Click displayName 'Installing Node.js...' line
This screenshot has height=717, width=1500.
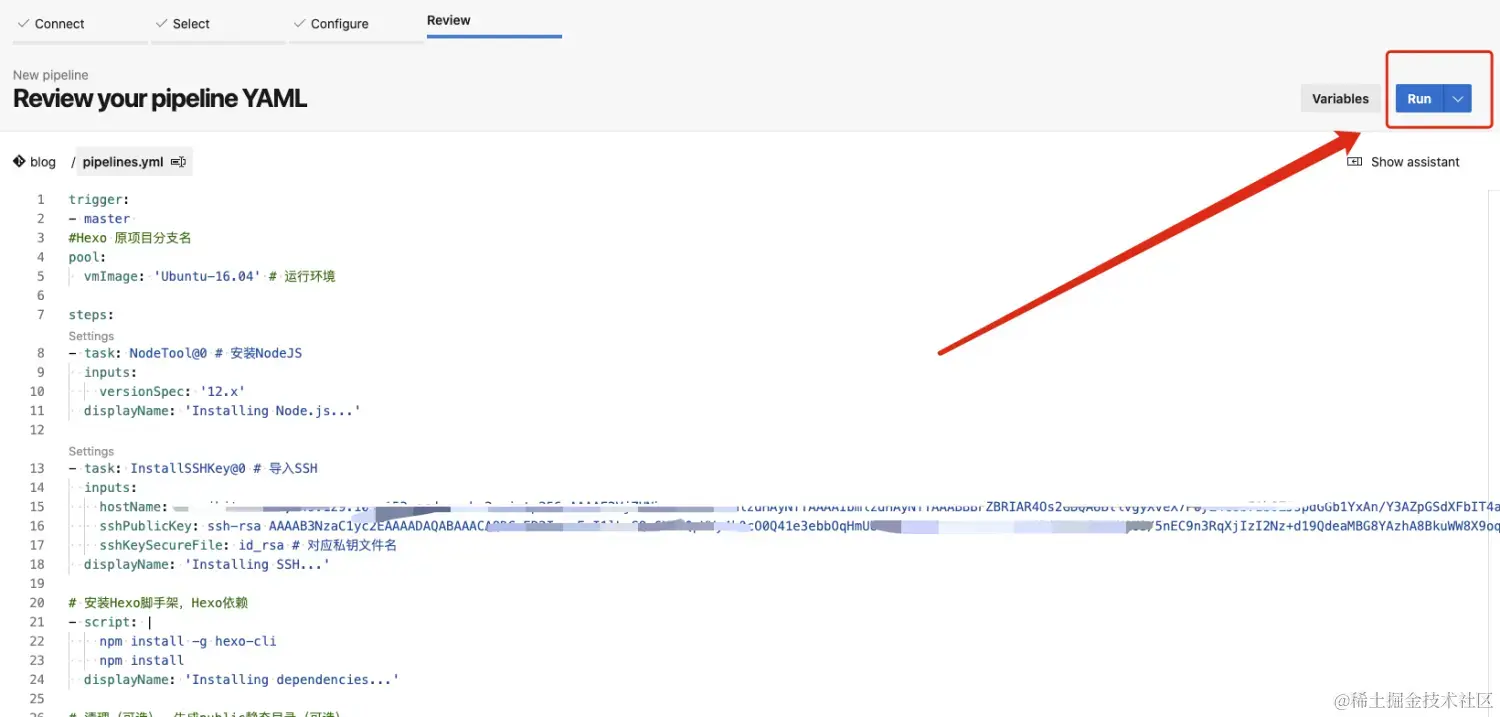click(222, 410)
